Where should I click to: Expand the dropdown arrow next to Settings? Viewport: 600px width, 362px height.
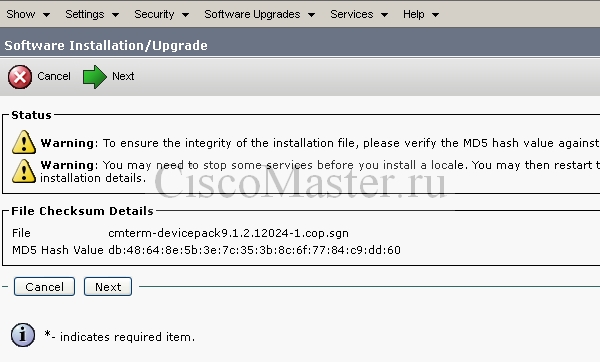(115, 15)
